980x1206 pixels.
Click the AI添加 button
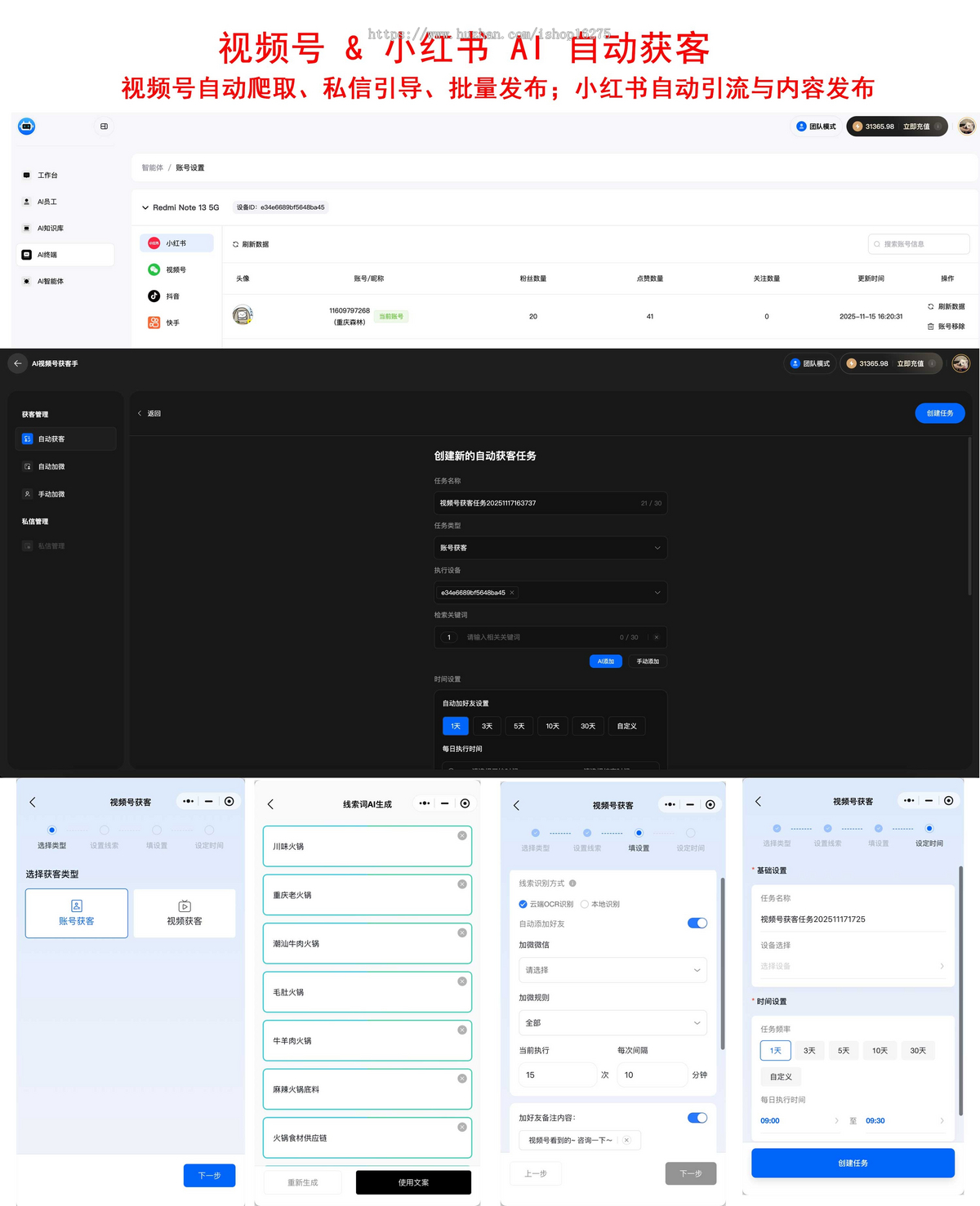(606, 661)
